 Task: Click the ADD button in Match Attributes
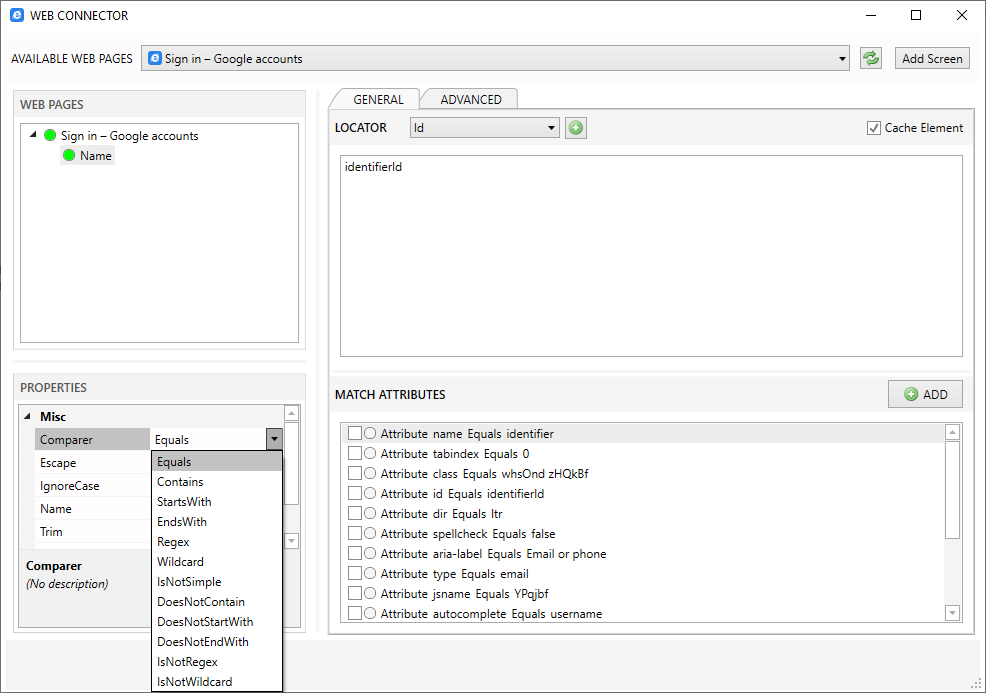(925, 394)
